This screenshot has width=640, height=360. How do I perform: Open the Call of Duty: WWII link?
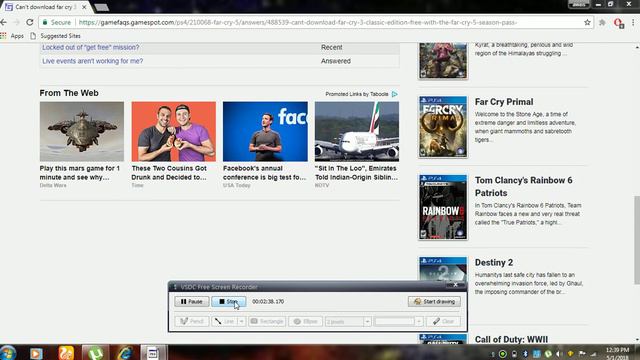click(x=511, y=339)
